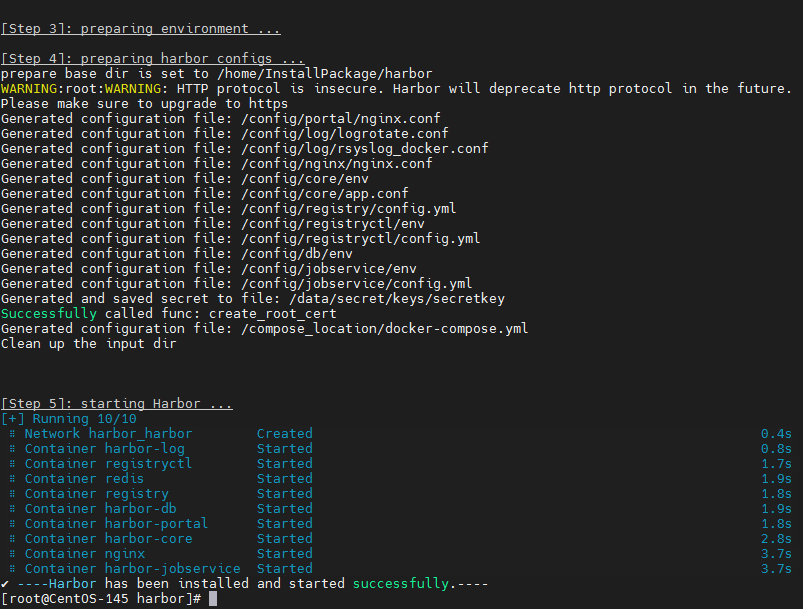Viewport: 803px width, 609px height.
Task: Click the green 'Successfully' word before create_root_cert
Action: pyautogui.click(x=49, y=313)
